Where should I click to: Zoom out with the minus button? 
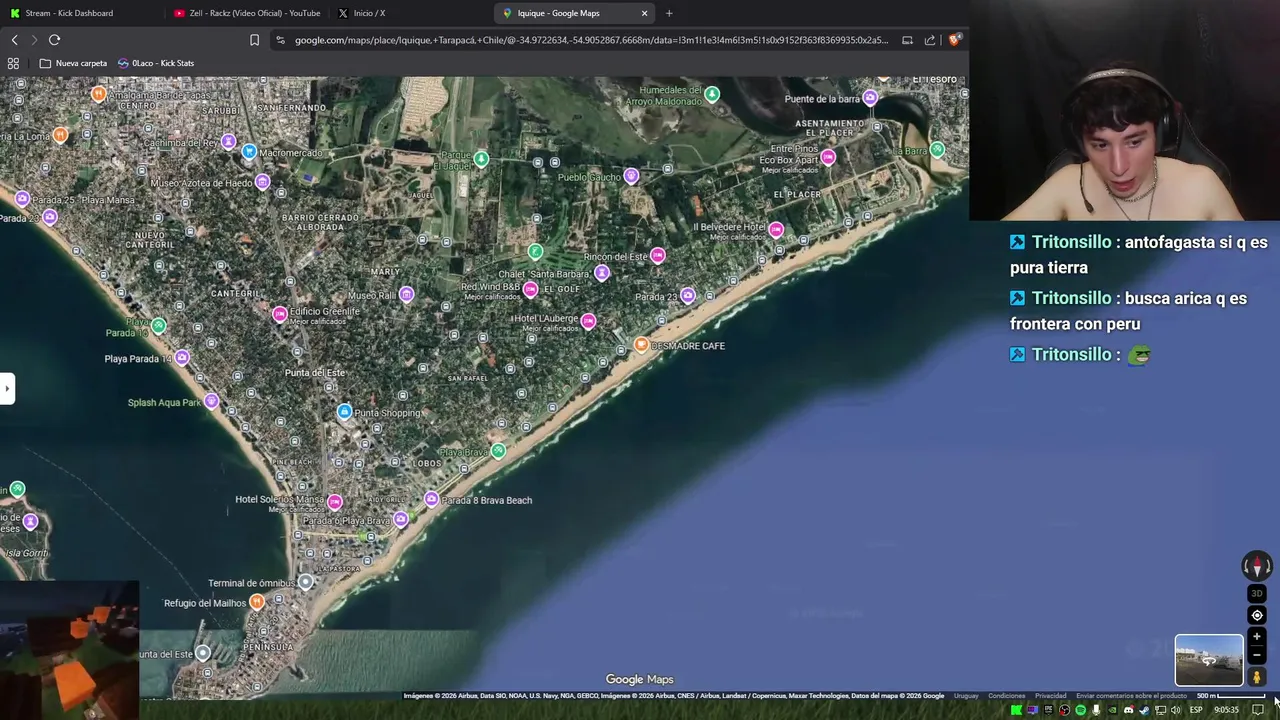(1257, 655)
